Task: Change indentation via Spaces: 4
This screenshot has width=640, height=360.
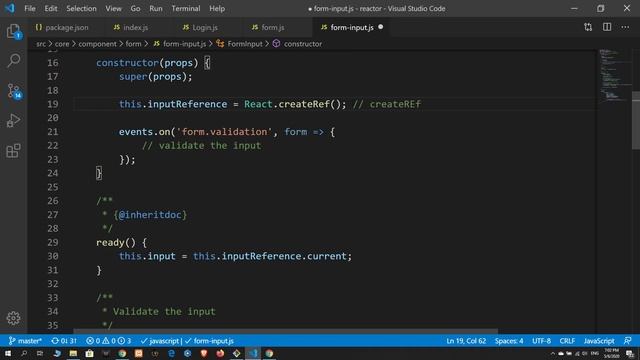Action: pos(509,341)
